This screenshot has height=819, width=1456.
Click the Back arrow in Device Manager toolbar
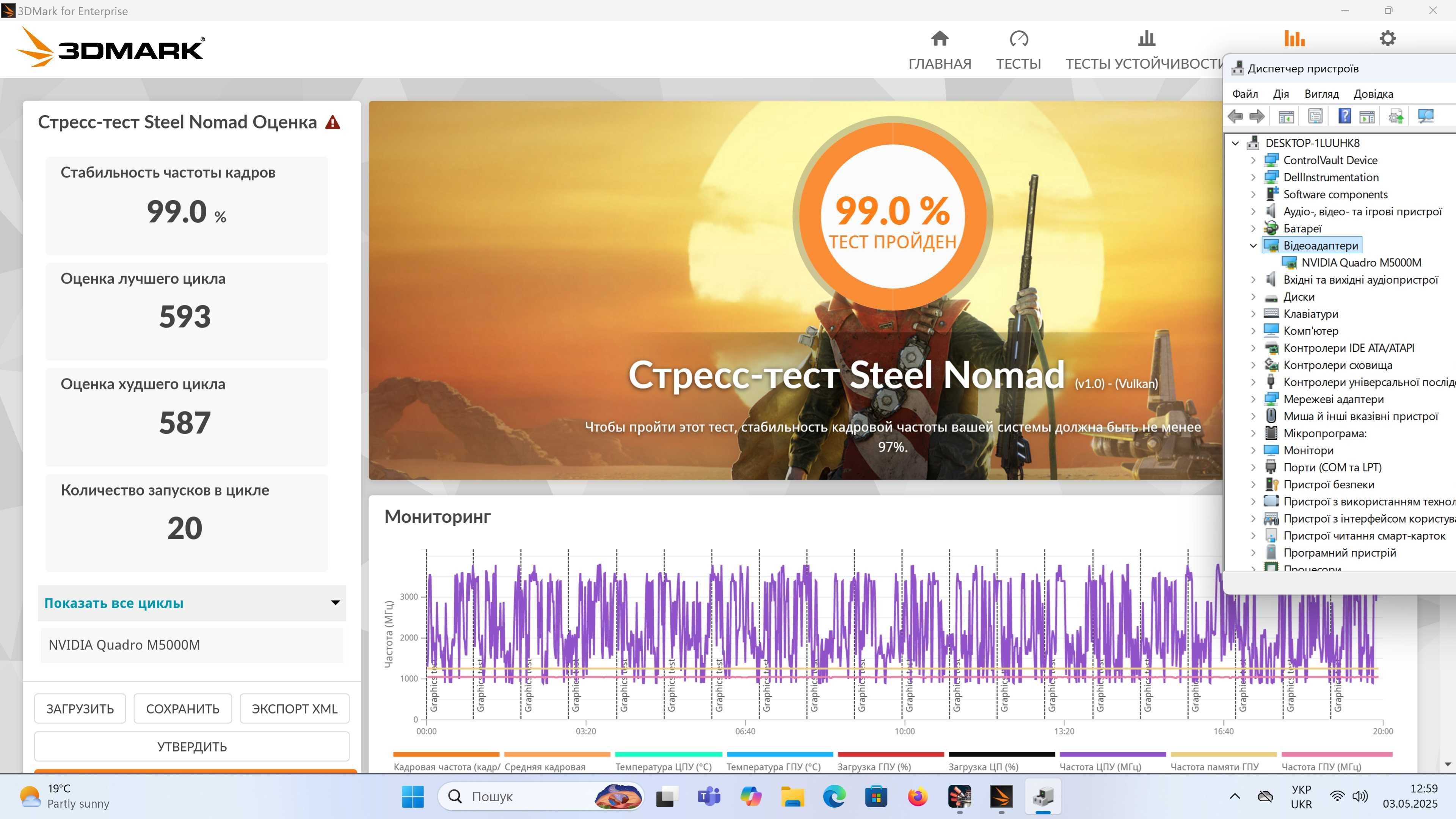(x=1236, y=116)
